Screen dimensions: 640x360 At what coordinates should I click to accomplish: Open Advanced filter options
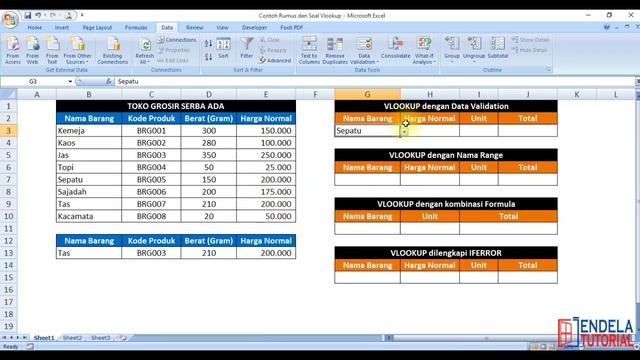pyautogui.click(x=275, y=60)
